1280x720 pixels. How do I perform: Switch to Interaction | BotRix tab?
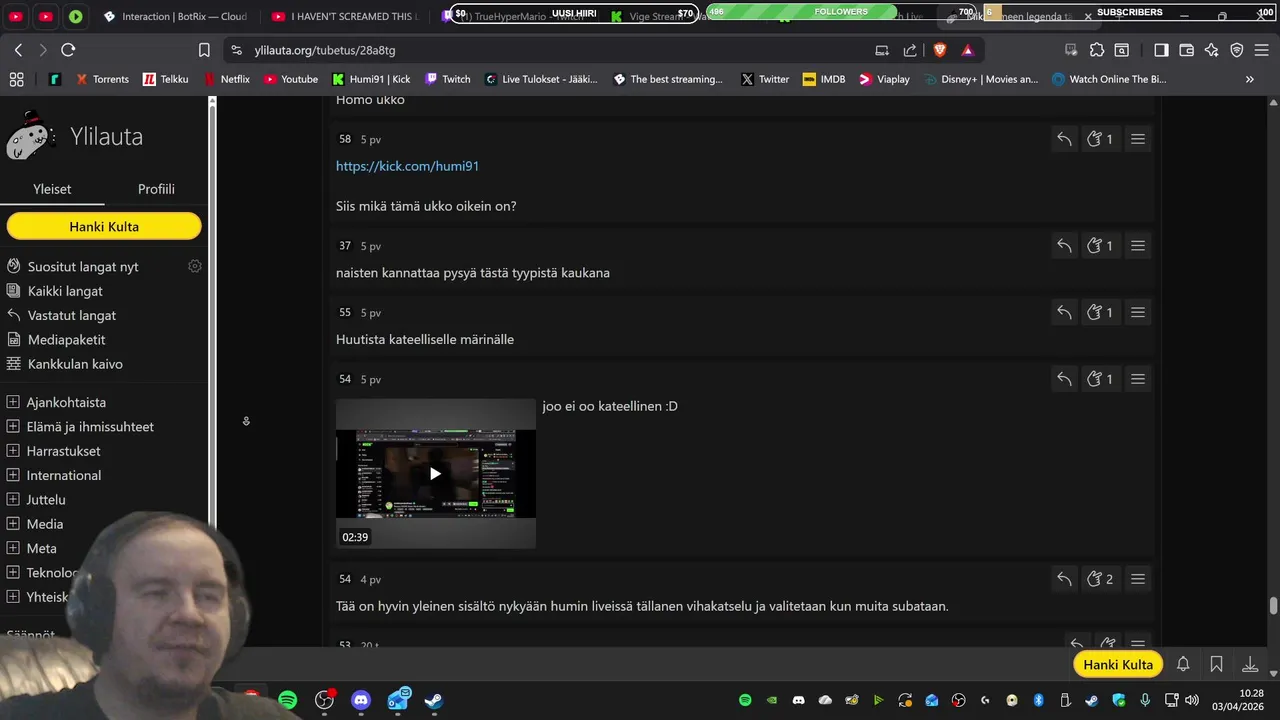click(175, 17)
